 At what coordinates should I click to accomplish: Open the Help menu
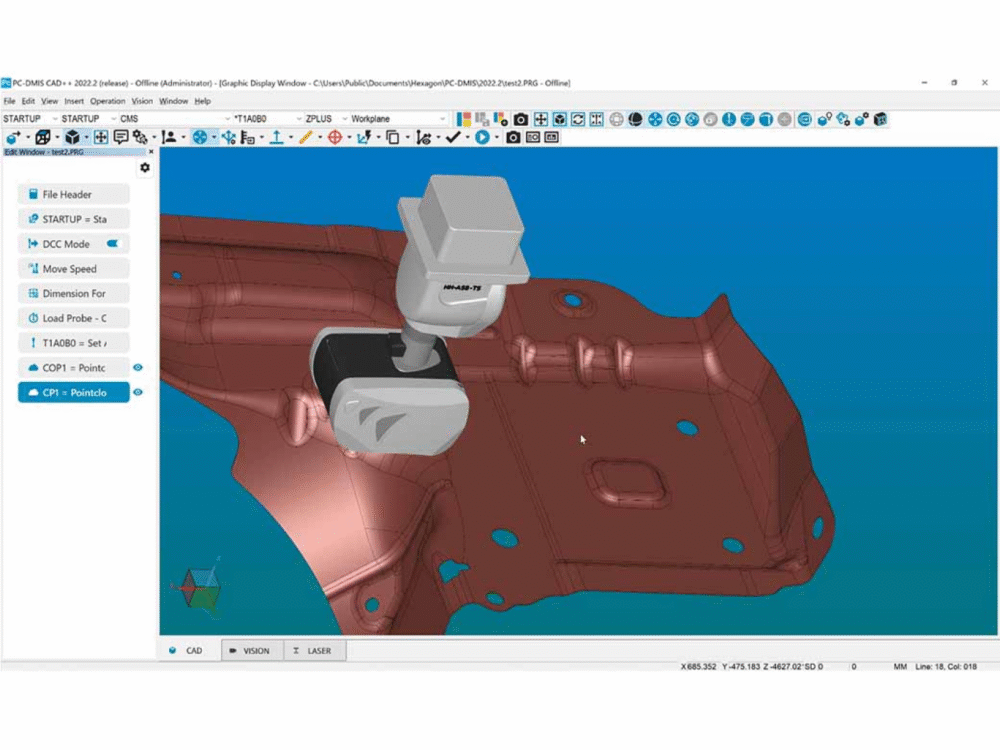pyautogui.click(x=203, y=101)
